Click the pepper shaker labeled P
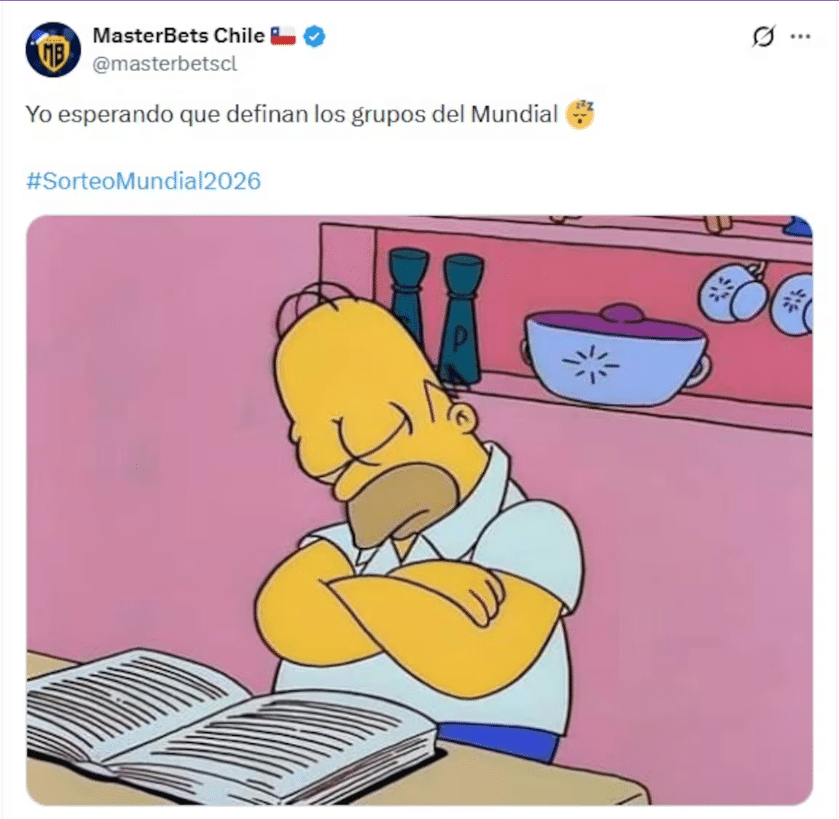Screen dimensions: 839x819 461,318
